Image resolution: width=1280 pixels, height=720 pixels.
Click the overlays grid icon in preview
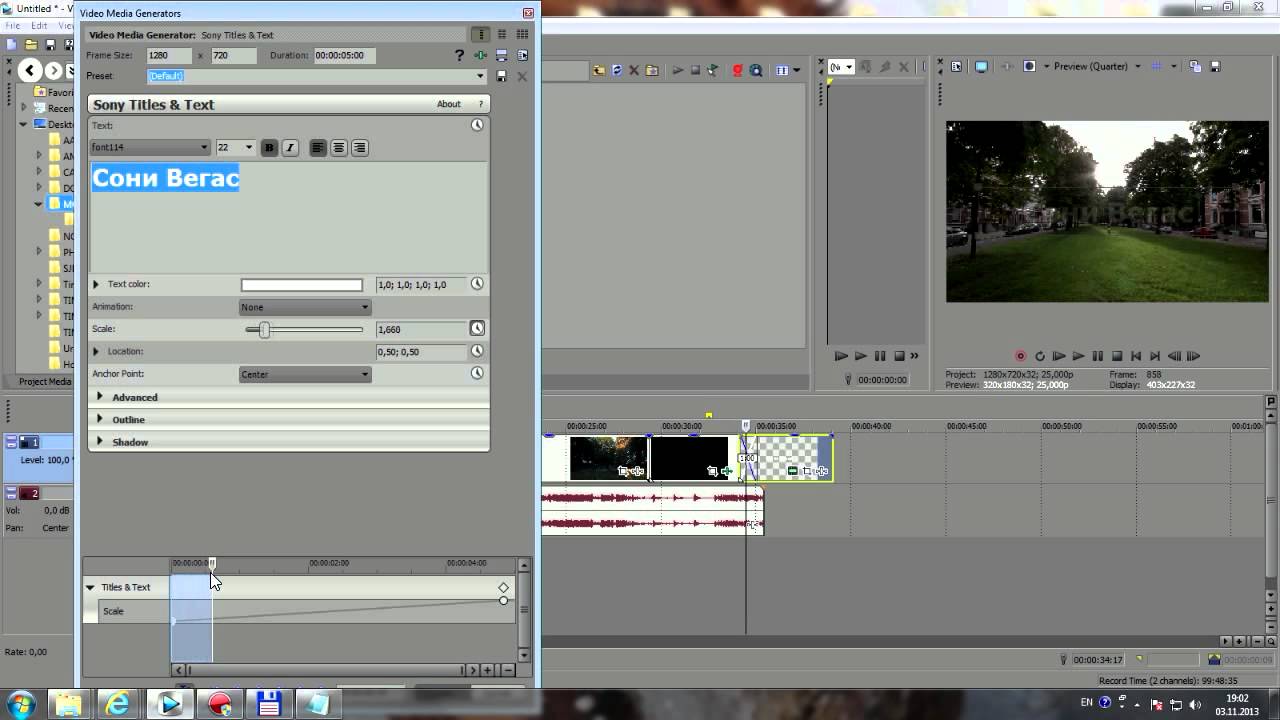1156,67
